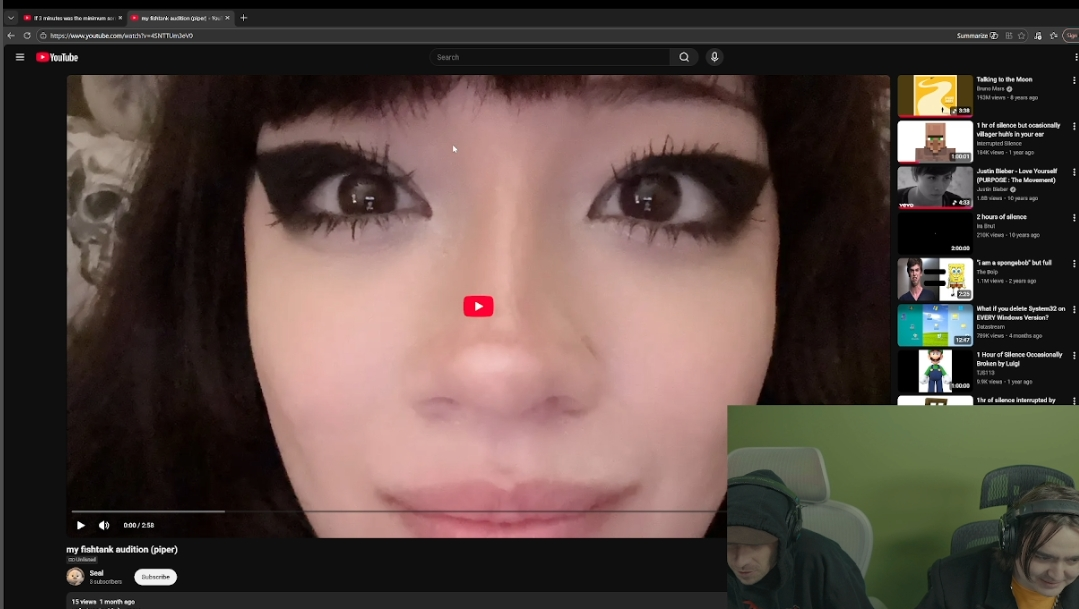Screen dimensions: 1079x609
Task: Open options menu for villager silence video
Action: click(x=1073, y=127)
